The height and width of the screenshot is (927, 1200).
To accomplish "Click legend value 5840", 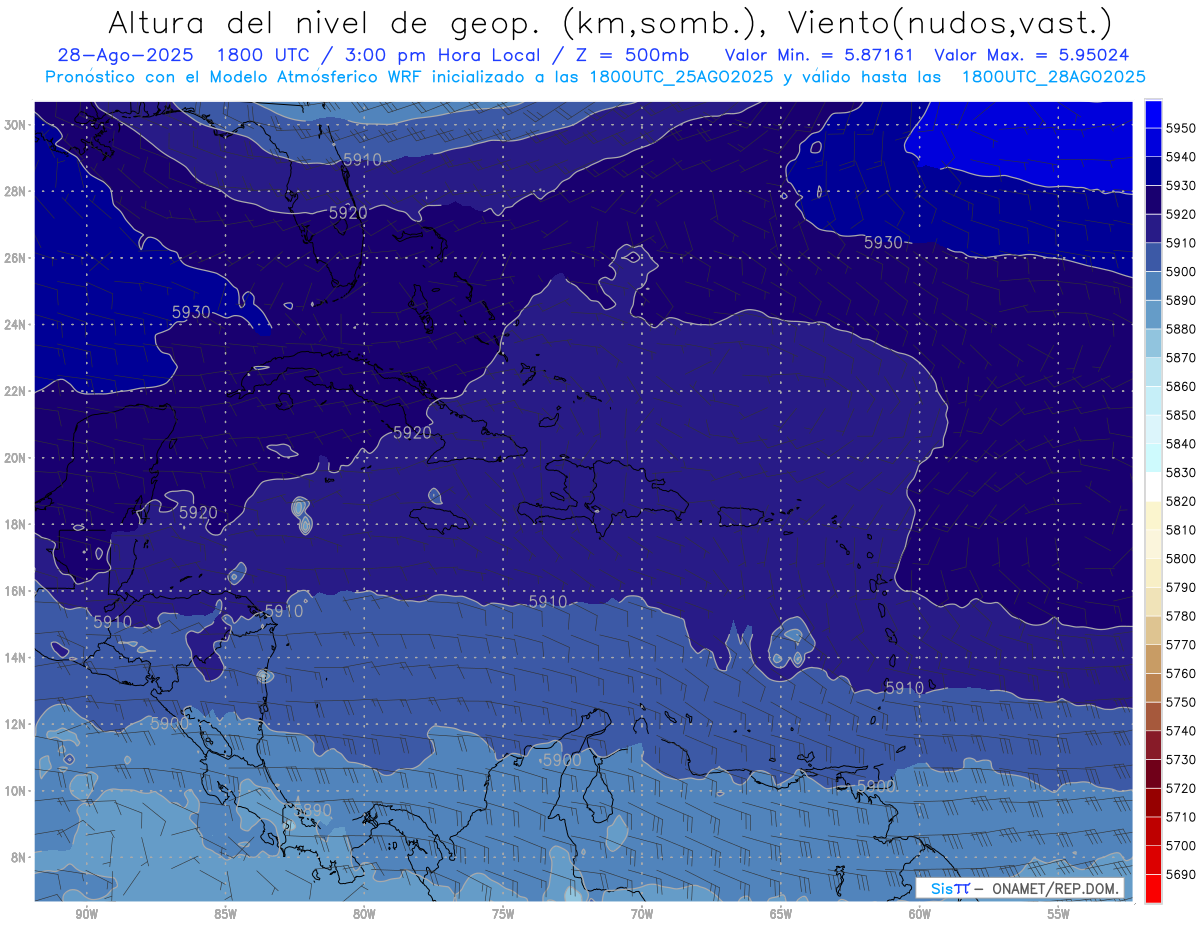I will tap(1182, 444).
